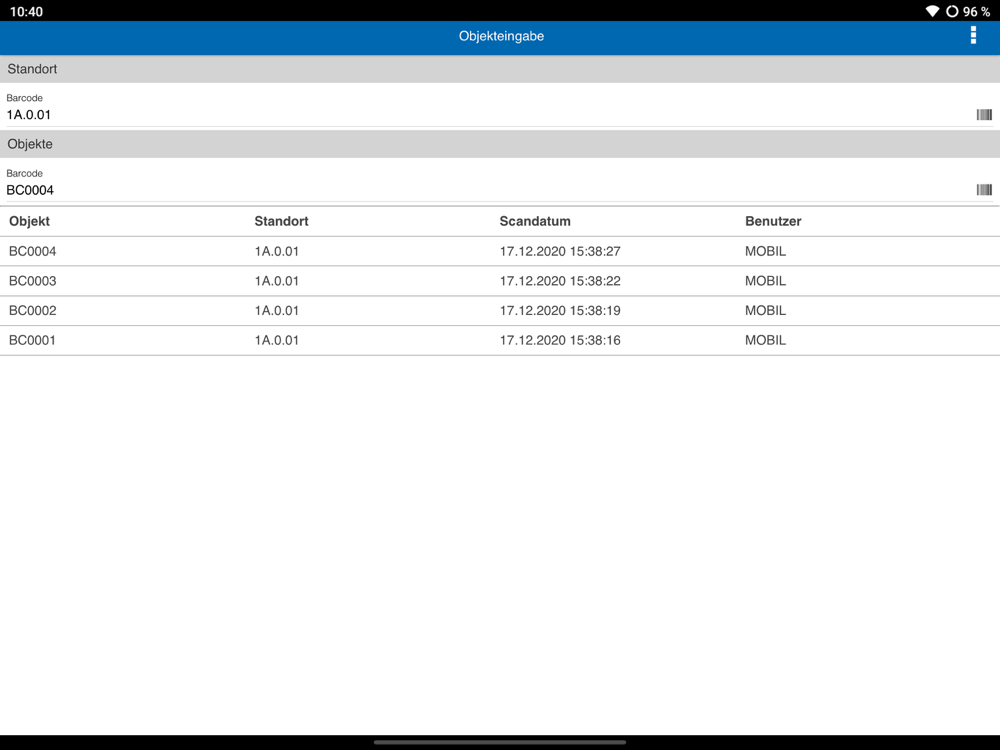Open the three-dot overflow menu
The image size is (1000, 750).
973,35
